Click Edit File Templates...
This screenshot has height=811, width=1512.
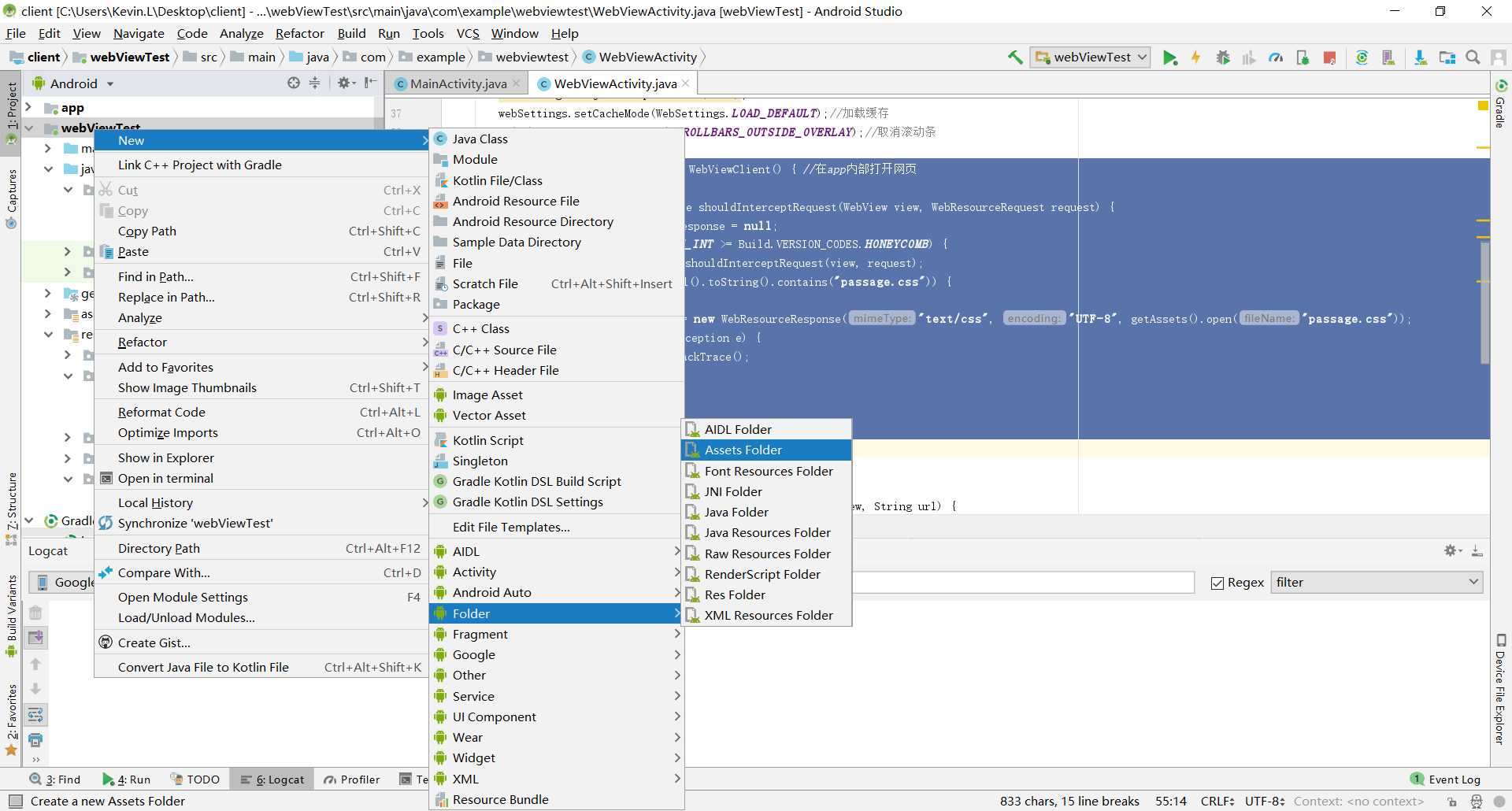tap(556, 527)
